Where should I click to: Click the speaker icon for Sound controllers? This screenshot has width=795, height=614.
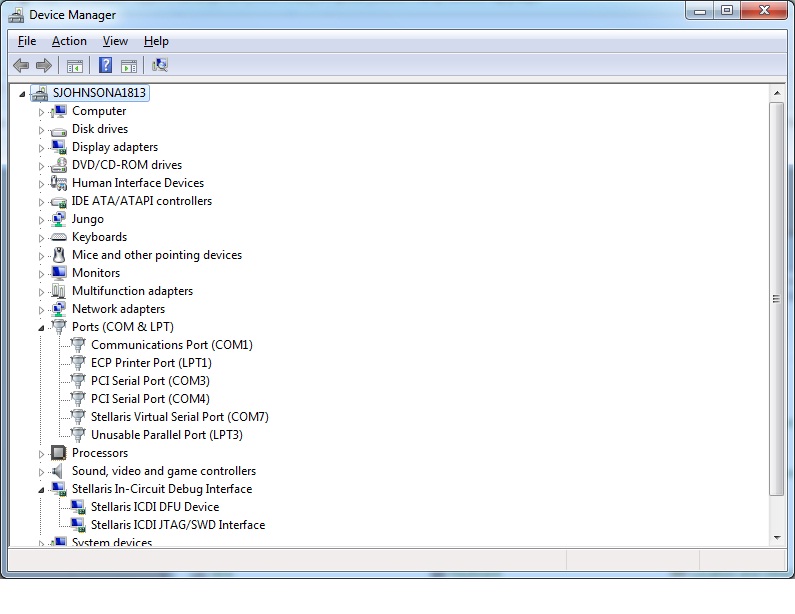click(58, 471)
